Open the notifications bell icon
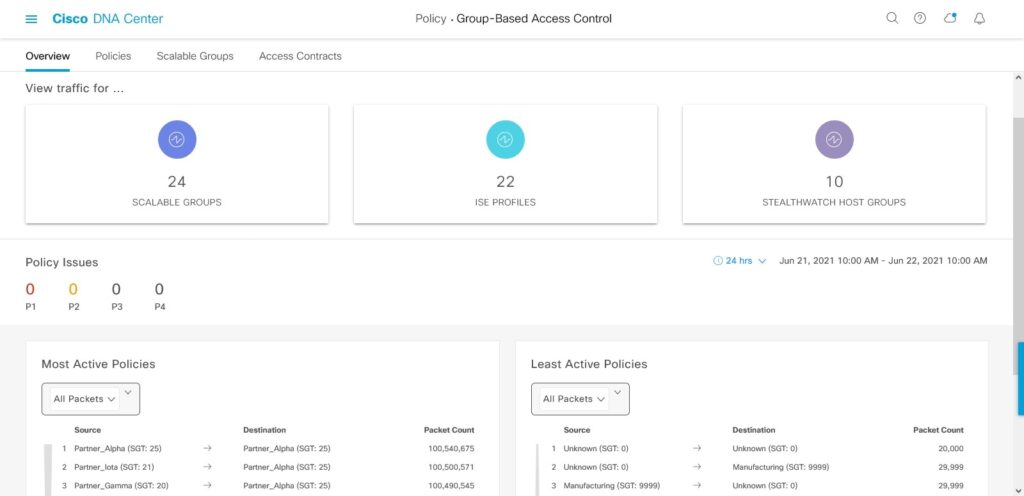Image resolution: width=1024 pixels, height=496 pixels. 979,19
